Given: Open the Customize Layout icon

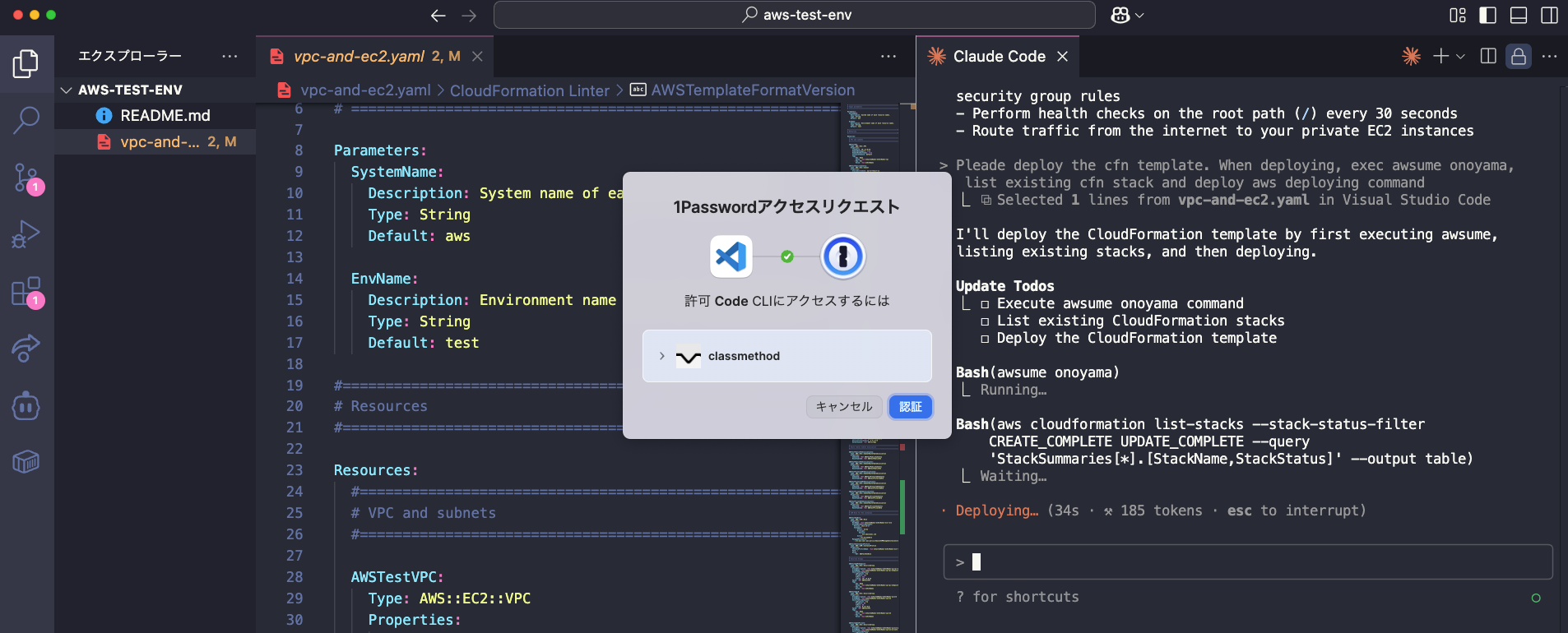Looking at the screenshot, I should [1458, 15].
